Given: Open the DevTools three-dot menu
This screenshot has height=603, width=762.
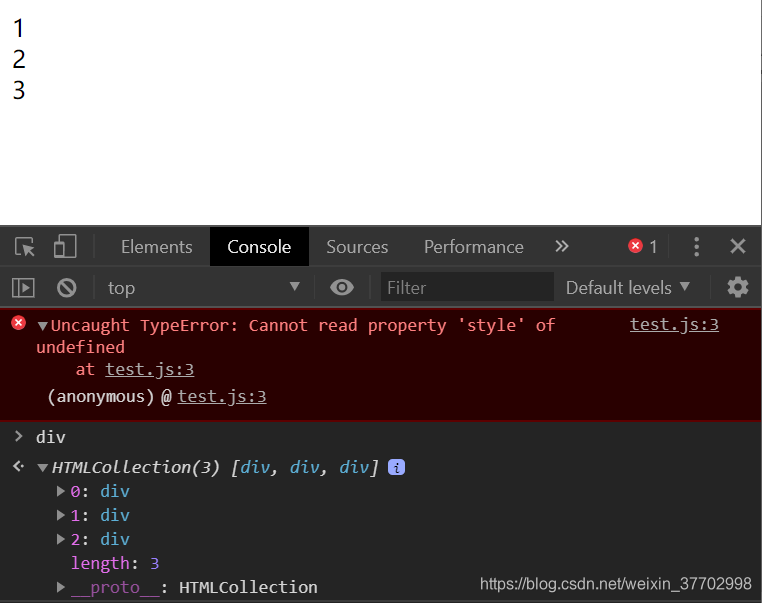Looking at the screenshot, I should [696, 247].
